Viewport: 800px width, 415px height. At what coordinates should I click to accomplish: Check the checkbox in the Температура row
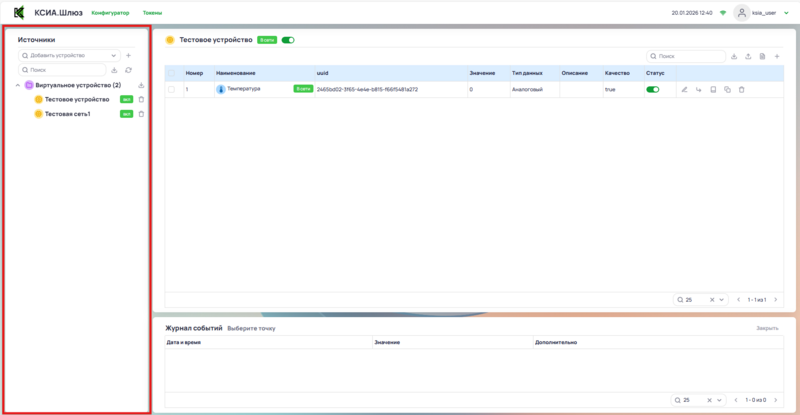(171, 90)
